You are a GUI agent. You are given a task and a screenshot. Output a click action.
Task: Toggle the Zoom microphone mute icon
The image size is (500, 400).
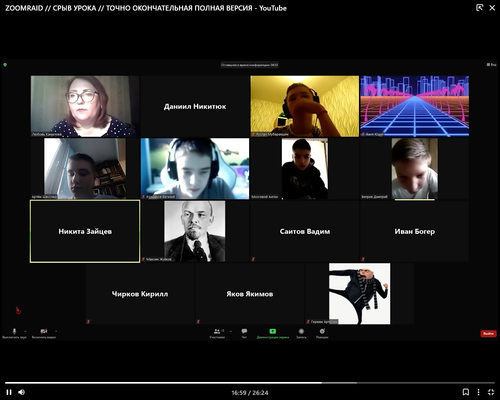[x=14, y=331]
